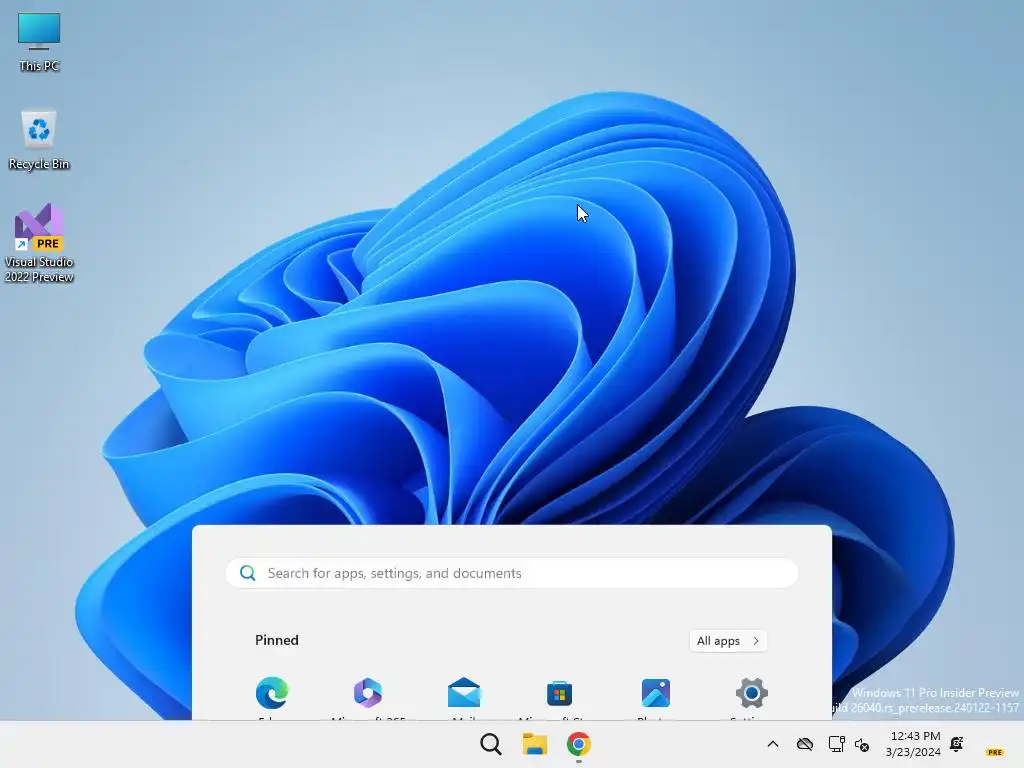
Task: Click the Start menu search field
Action: click(512, 573)
